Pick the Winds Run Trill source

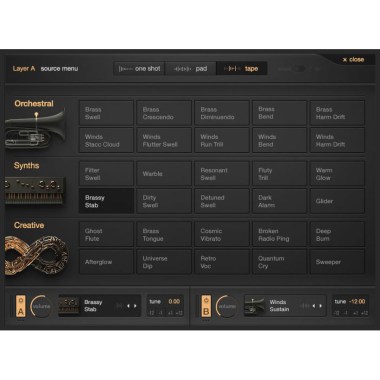(x=222, y=140)
